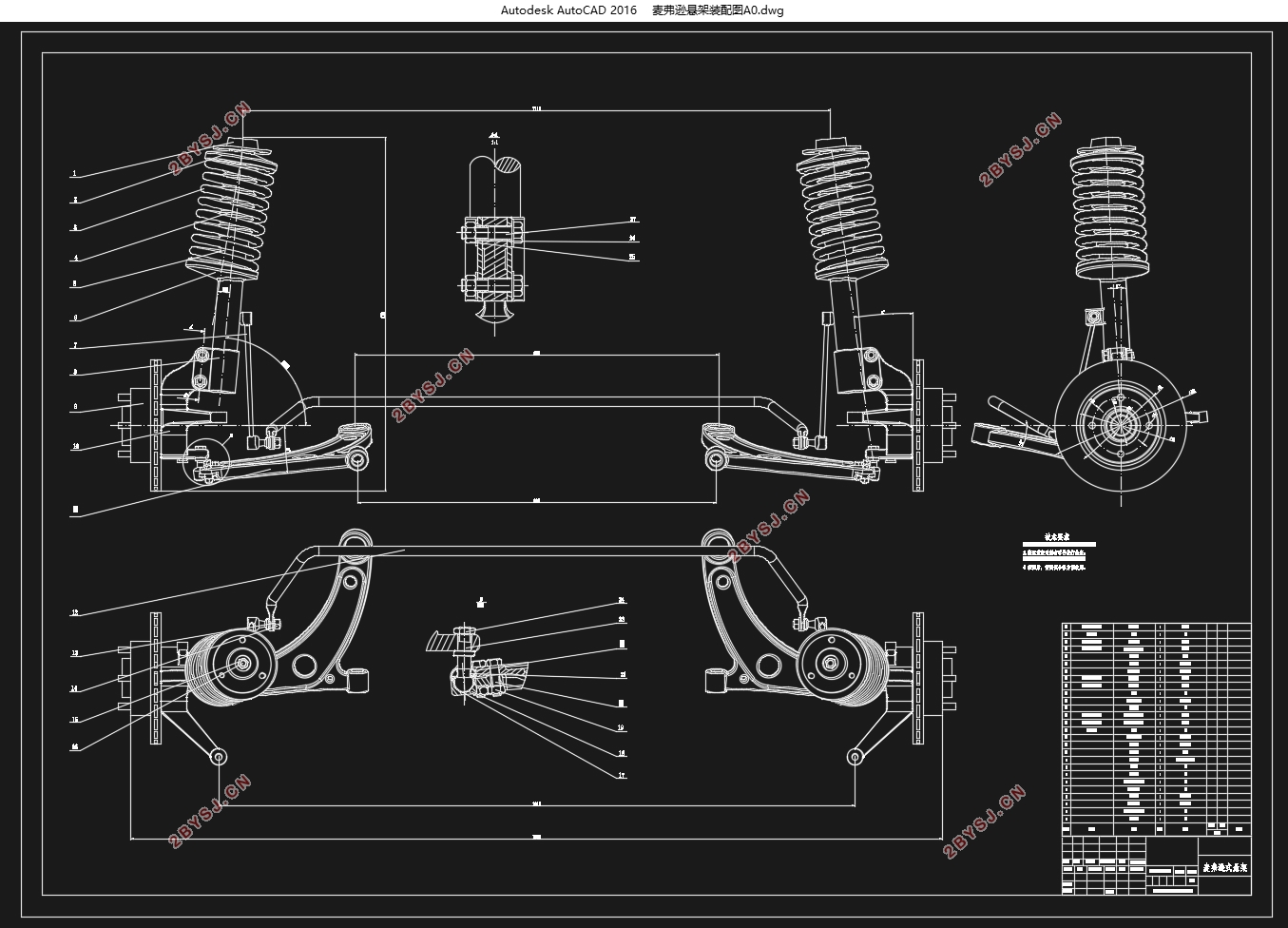
Task: Select part callout number 4 beside the left spring
Action: point(75,258)
